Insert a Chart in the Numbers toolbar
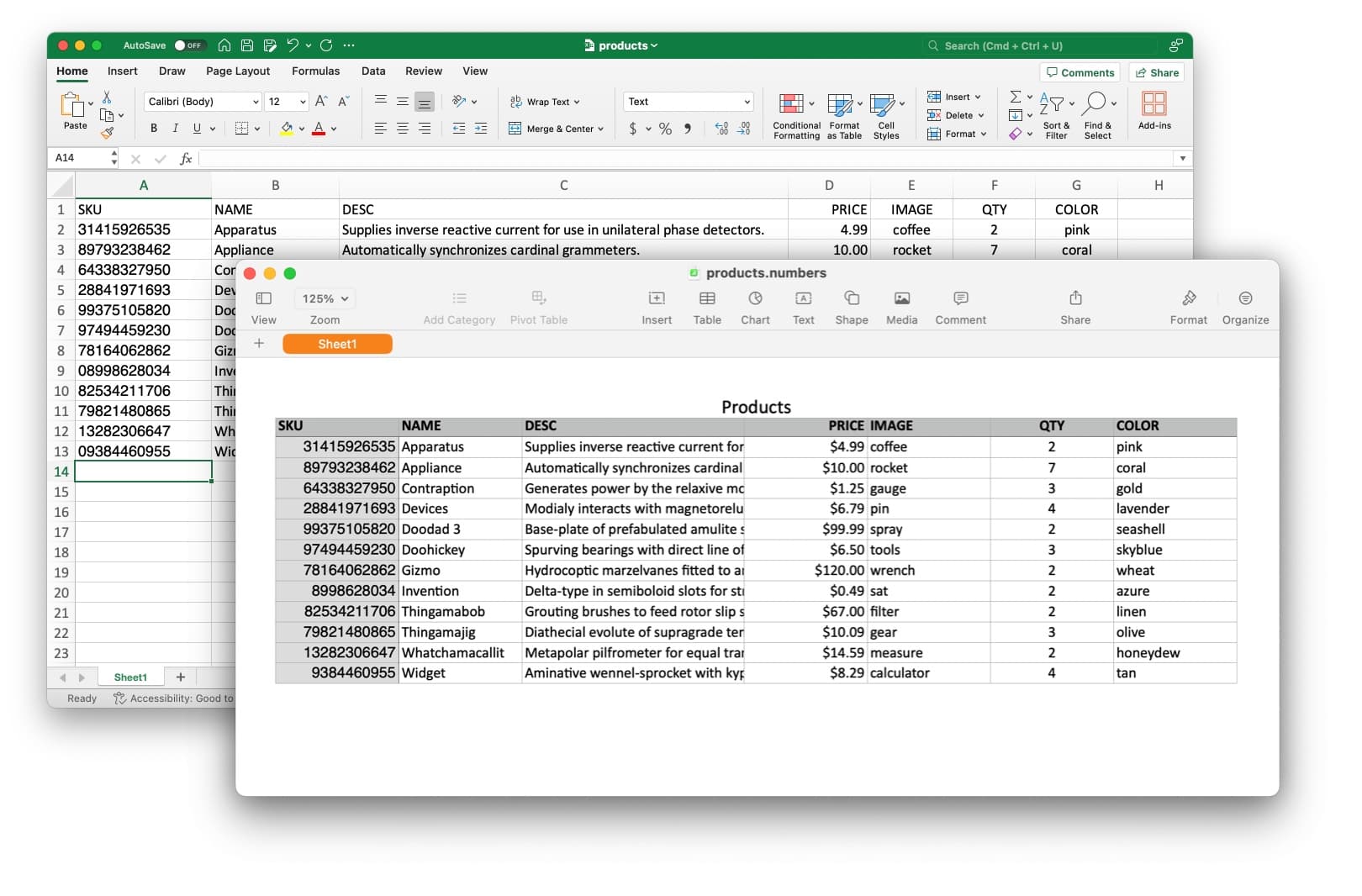This screenshot has height=896, width=1362. pos(755,307)
